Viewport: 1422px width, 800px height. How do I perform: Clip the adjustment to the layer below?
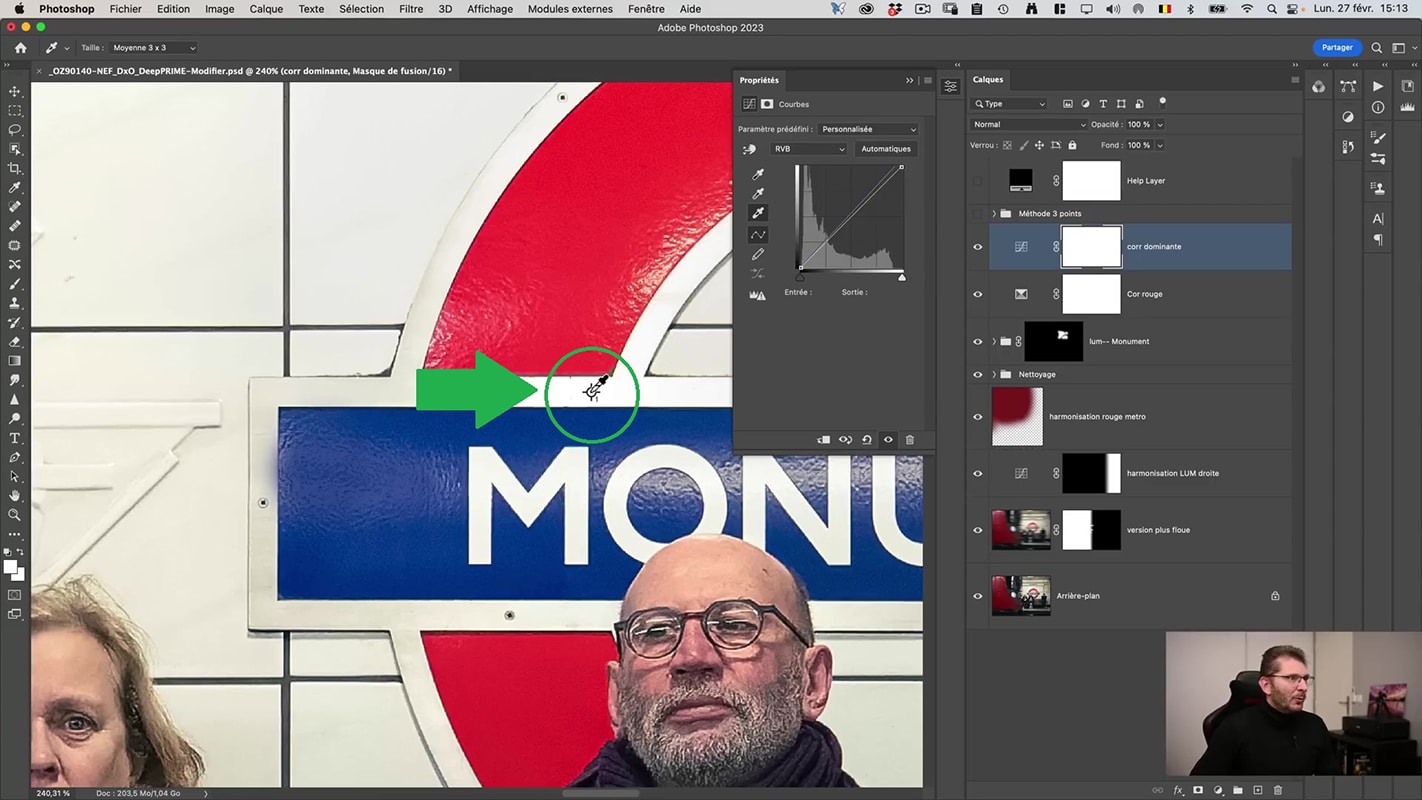pos(824,440)
